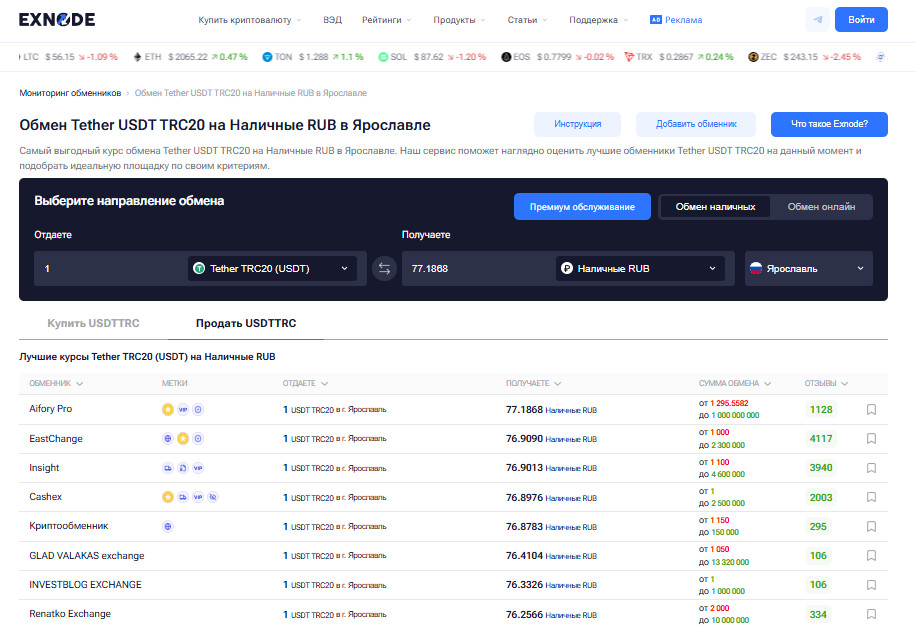Click the EXNODE logo
The height and width of the screenshot is (639, 916).
pos(57,19)
